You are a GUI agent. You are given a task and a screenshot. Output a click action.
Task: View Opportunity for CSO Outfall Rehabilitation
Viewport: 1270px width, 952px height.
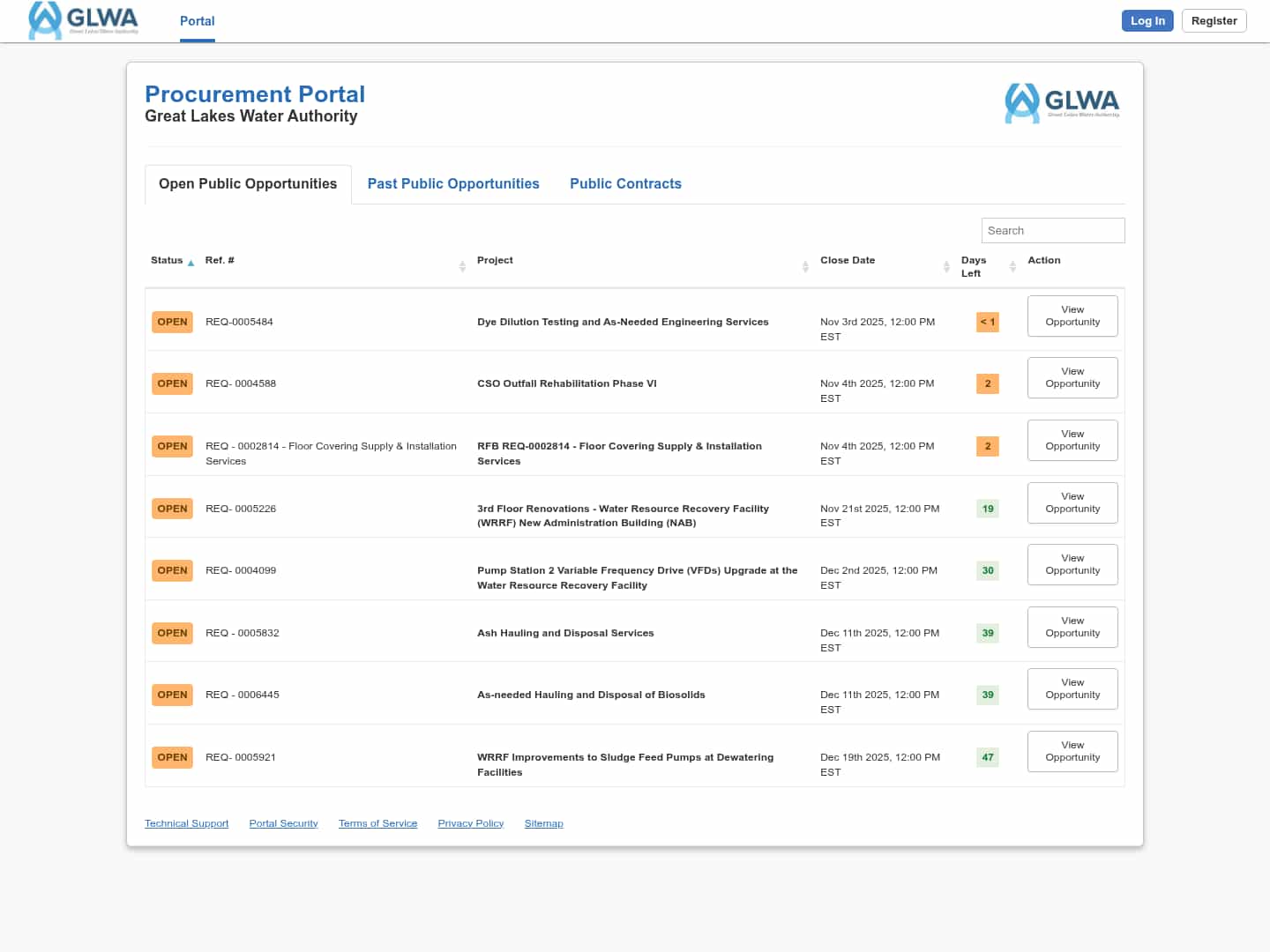pos(1072,377)
